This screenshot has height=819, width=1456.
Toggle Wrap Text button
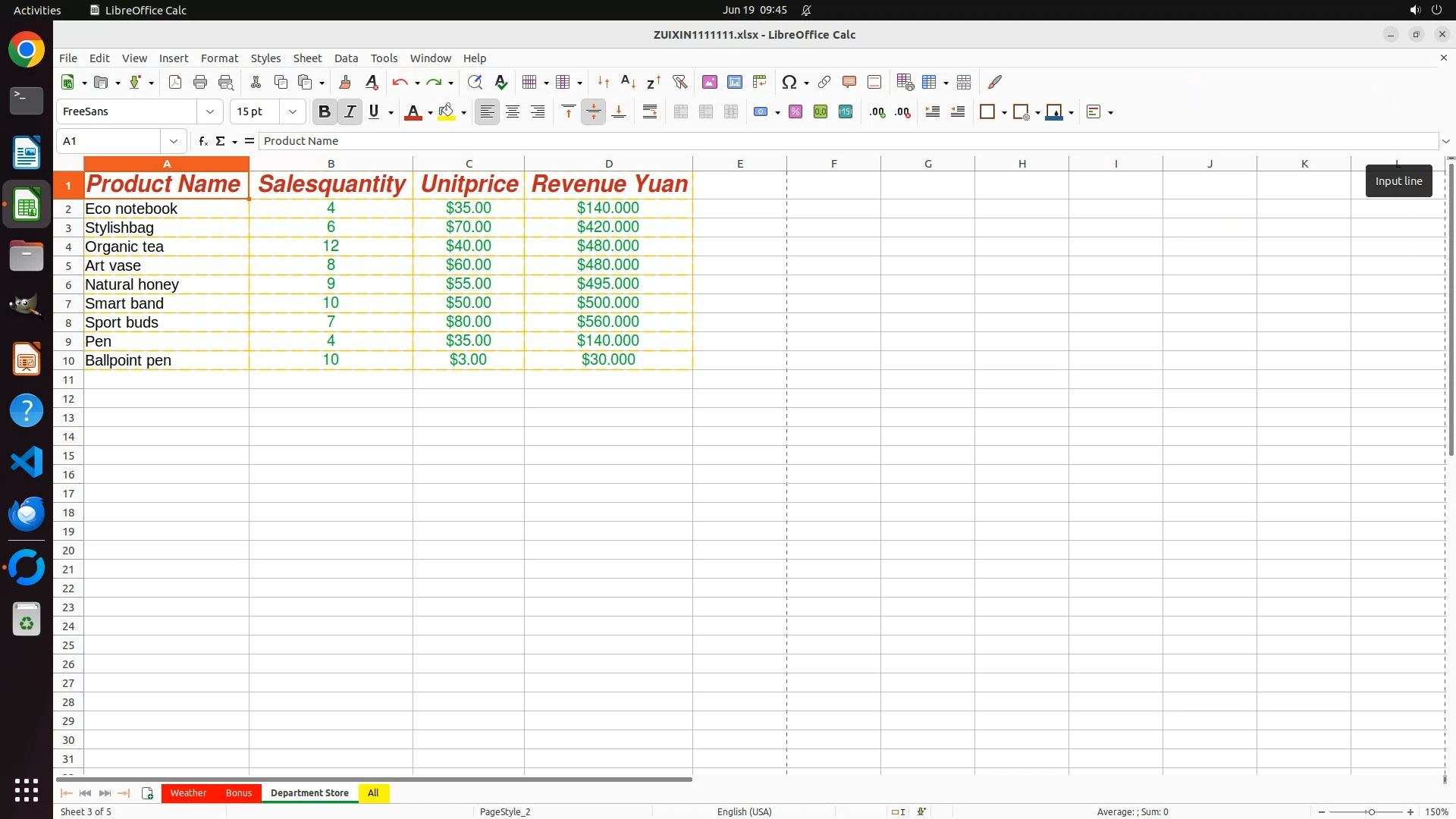[650, 112]
